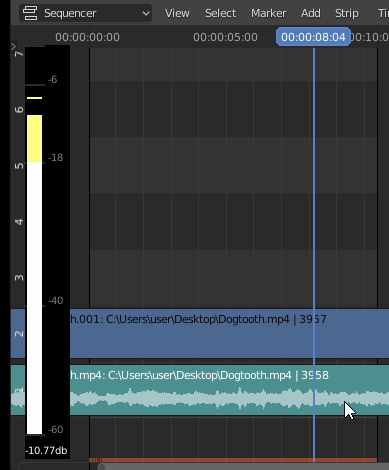Click the audio level meter bar

point(34,274)
